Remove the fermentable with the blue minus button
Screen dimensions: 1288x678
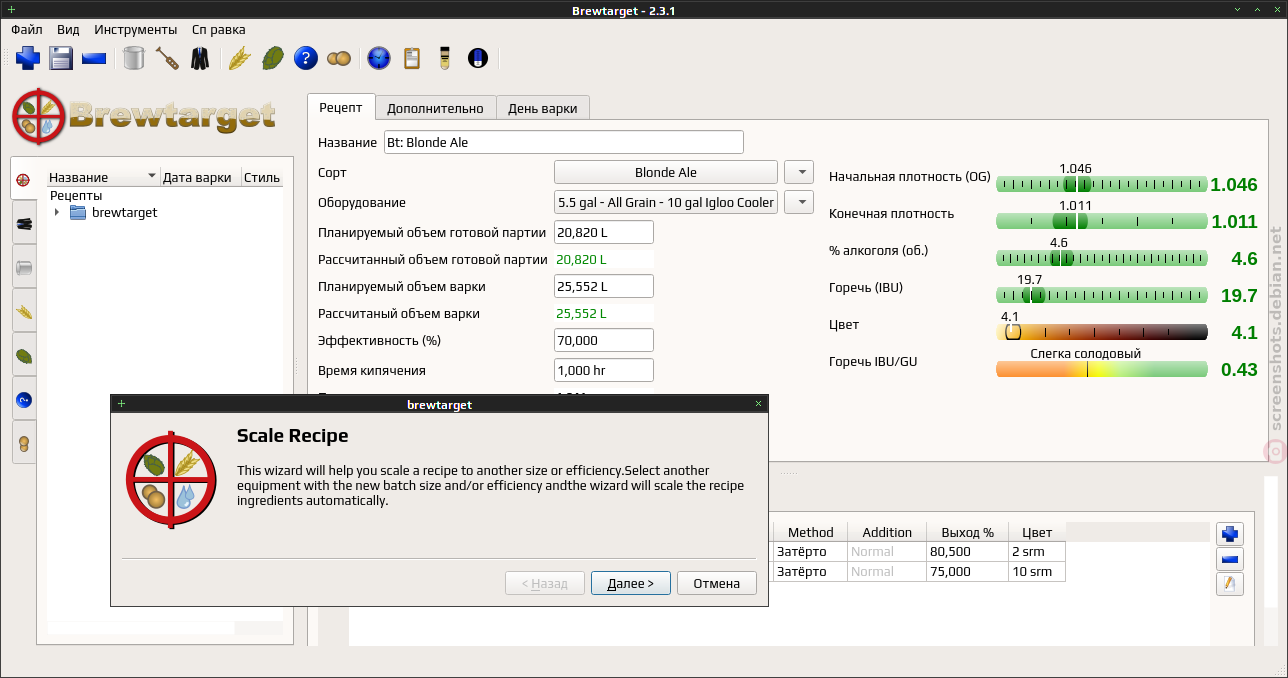[1230, 559]
